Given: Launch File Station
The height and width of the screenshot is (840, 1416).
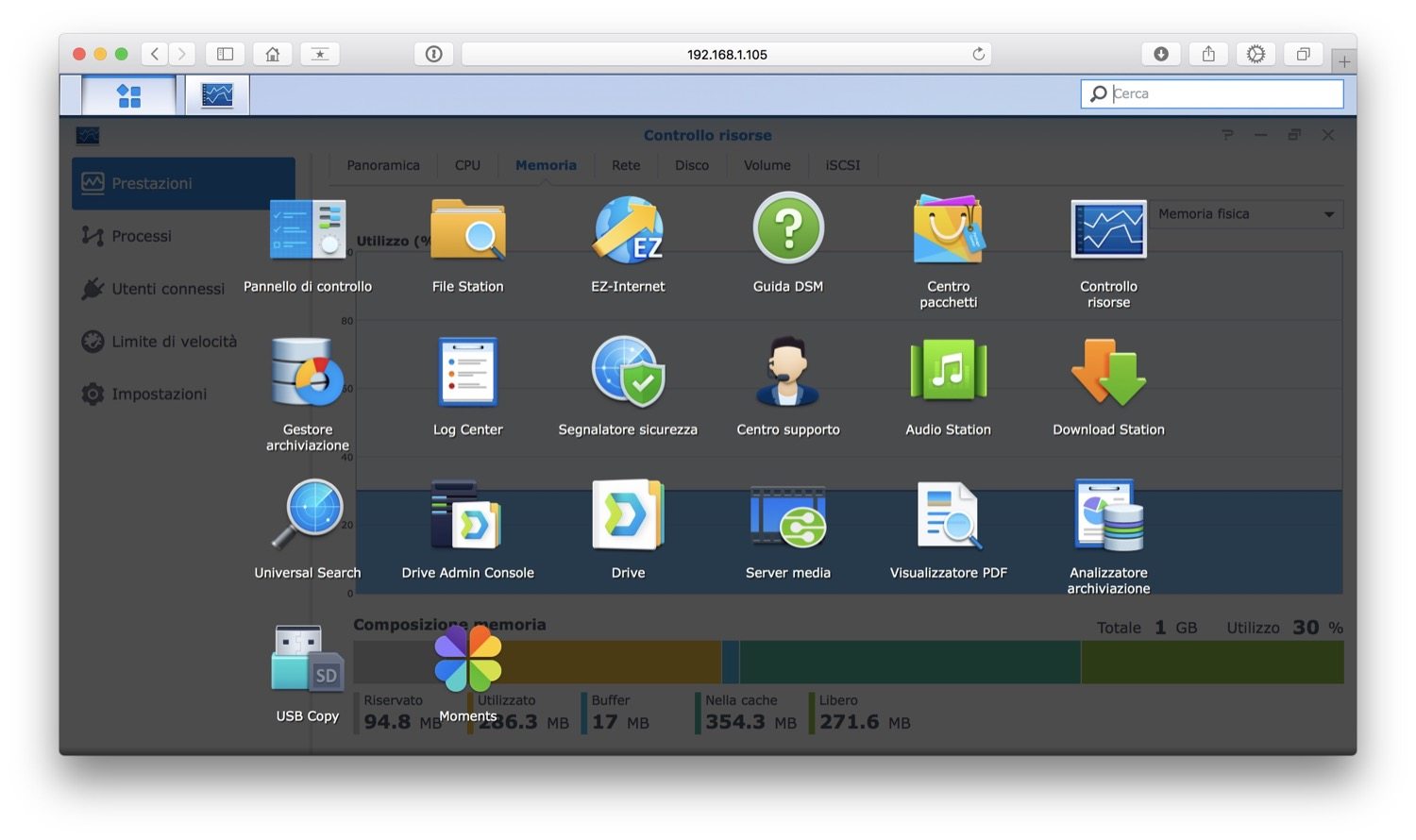Looking at the screenshot, I should [x=468, y=229].
